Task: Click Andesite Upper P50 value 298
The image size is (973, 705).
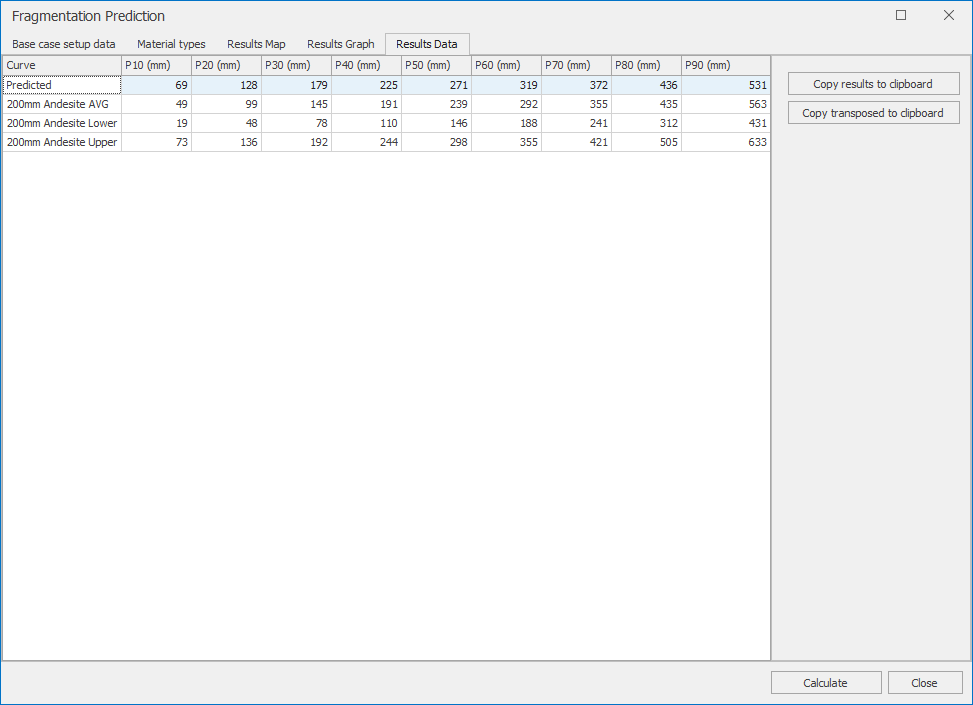Action: pyautogui.click(x=437, y=142)
